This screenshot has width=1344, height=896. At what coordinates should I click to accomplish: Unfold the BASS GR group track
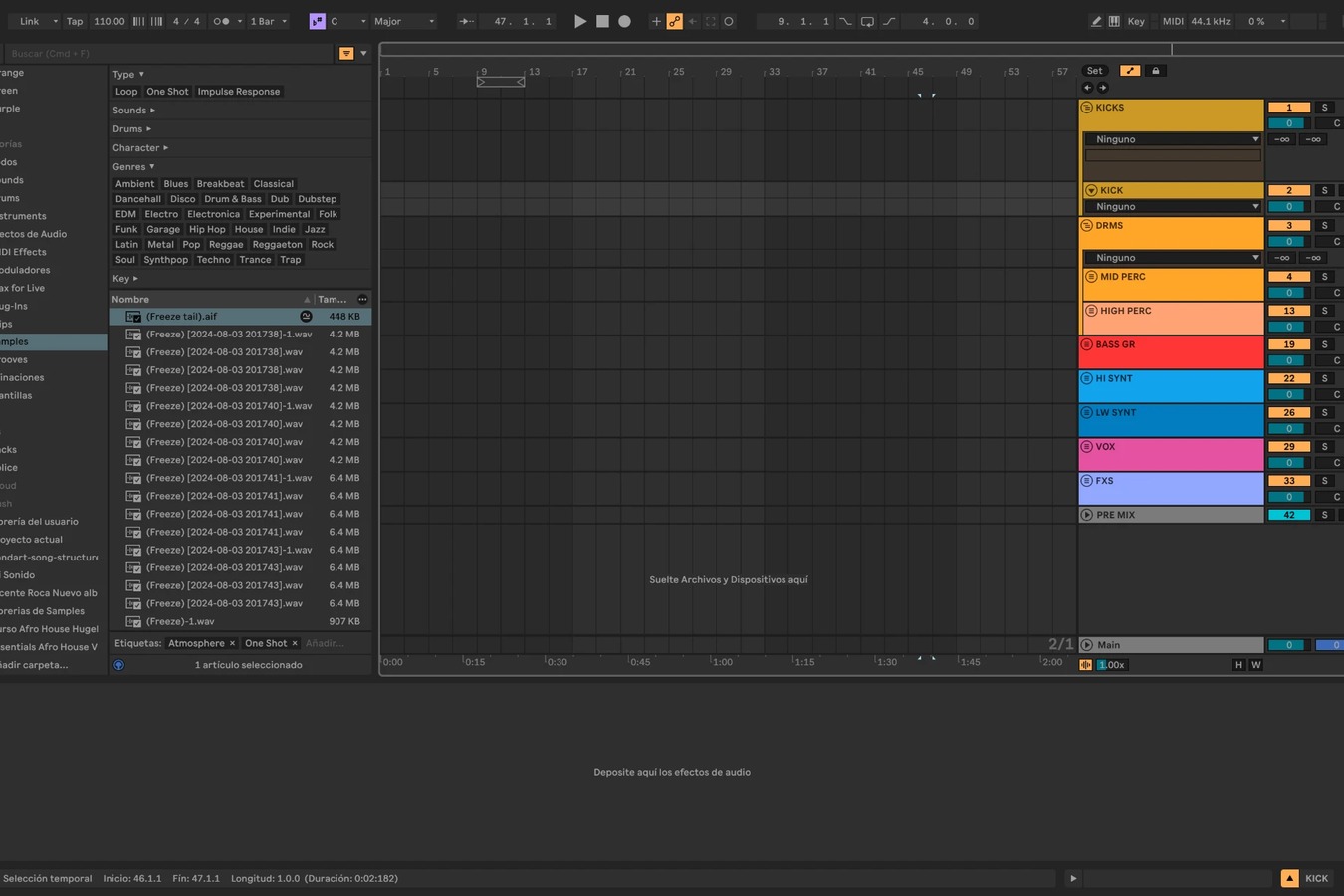coord(1087,344)
